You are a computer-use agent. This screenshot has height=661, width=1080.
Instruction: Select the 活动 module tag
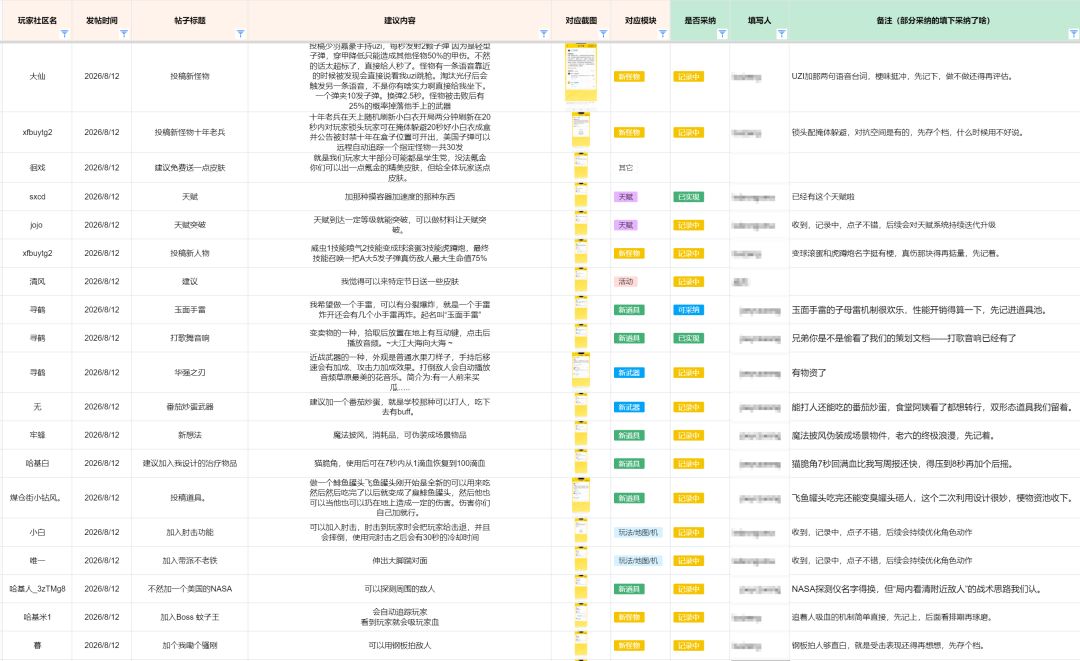click(625, 282)
